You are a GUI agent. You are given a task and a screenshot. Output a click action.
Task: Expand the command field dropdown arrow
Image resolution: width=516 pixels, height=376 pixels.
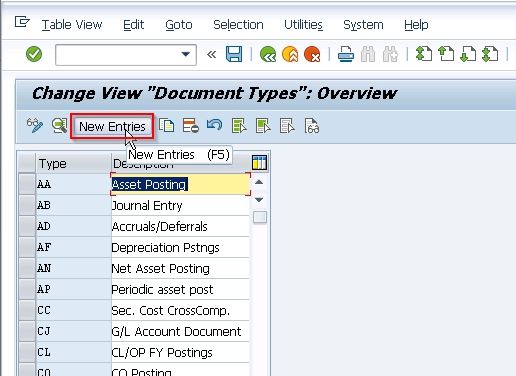tap(185, 54)
